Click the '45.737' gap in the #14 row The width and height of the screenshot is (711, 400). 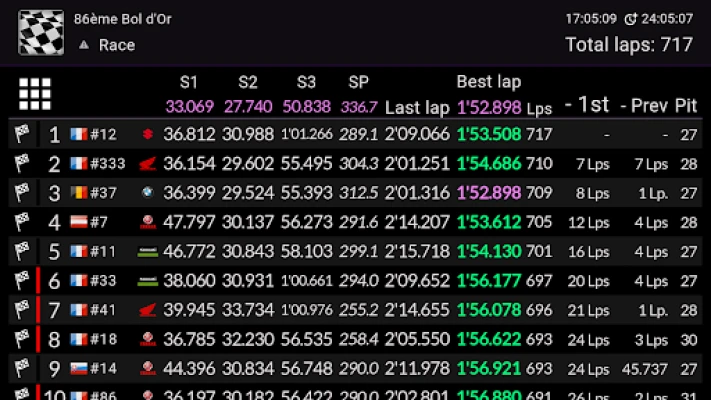(645, 369)
